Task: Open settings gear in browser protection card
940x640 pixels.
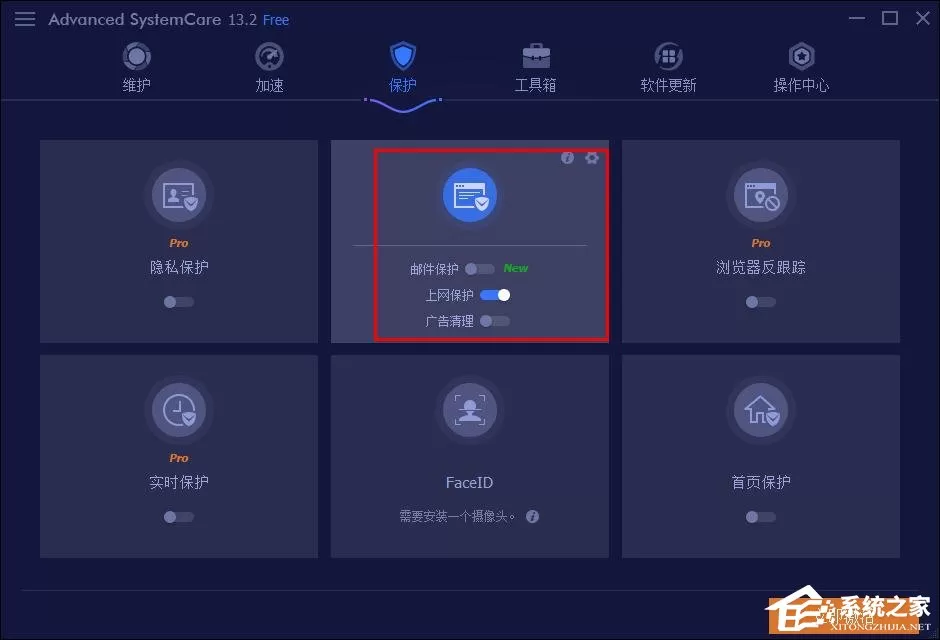Action: tap(592, 158)
